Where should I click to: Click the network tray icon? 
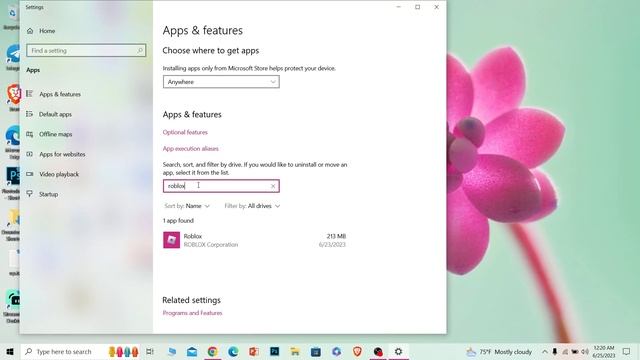click(565, 351)
